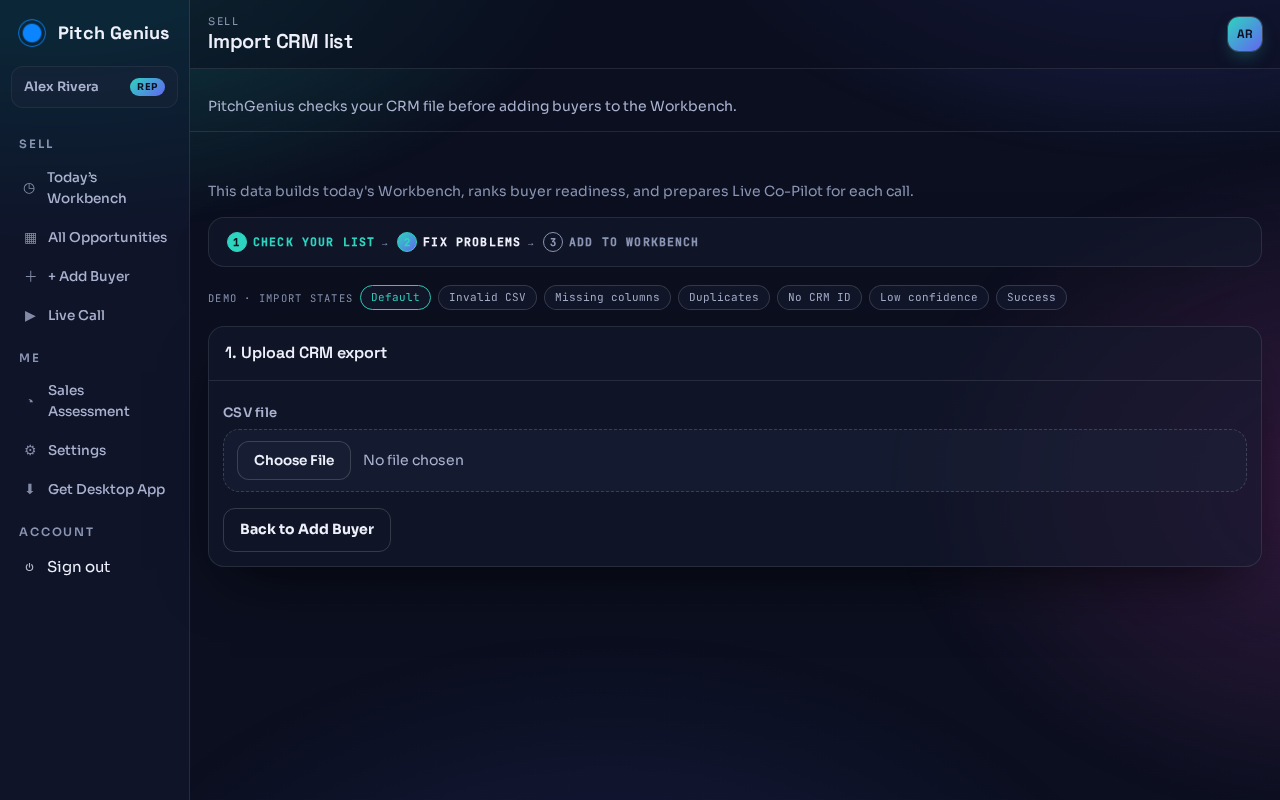Click the Check Your List step label

(314, 242)
